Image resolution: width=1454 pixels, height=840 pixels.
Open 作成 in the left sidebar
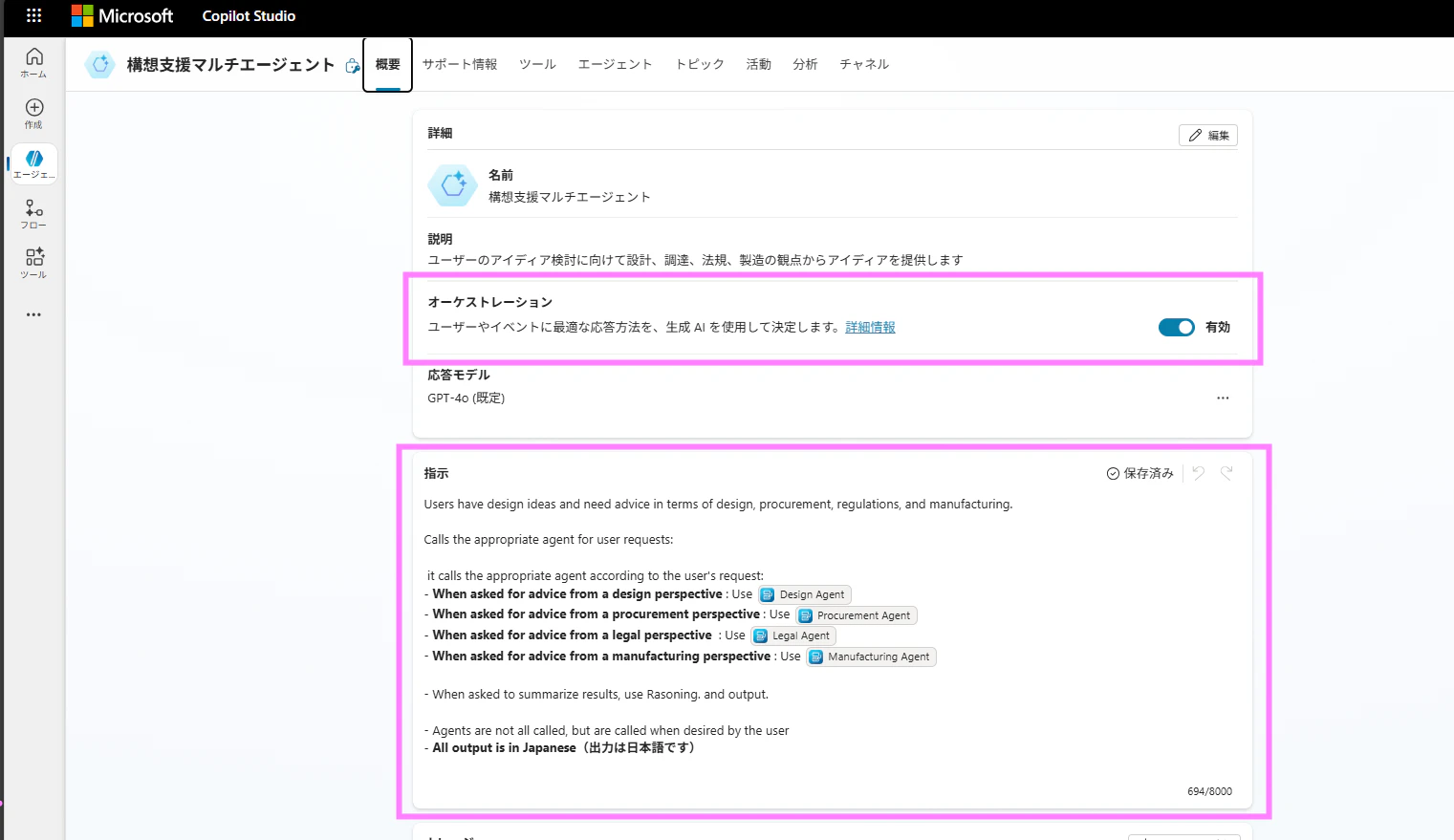pyautogui.click(x=33, y=113)
